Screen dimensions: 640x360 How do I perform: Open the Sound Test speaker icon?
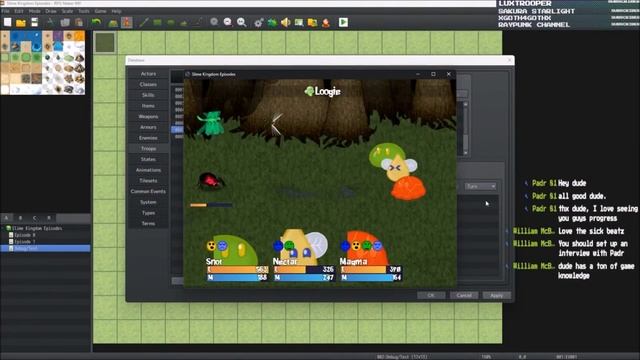click(286, 22)
